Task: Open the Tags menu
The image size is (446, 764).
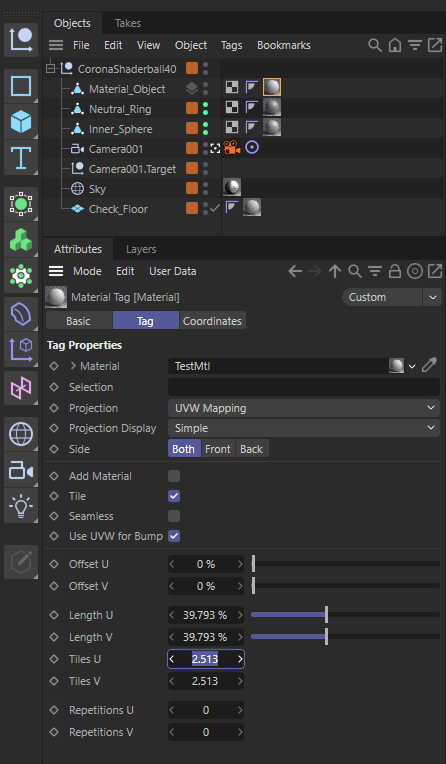Action: (232, 45)
